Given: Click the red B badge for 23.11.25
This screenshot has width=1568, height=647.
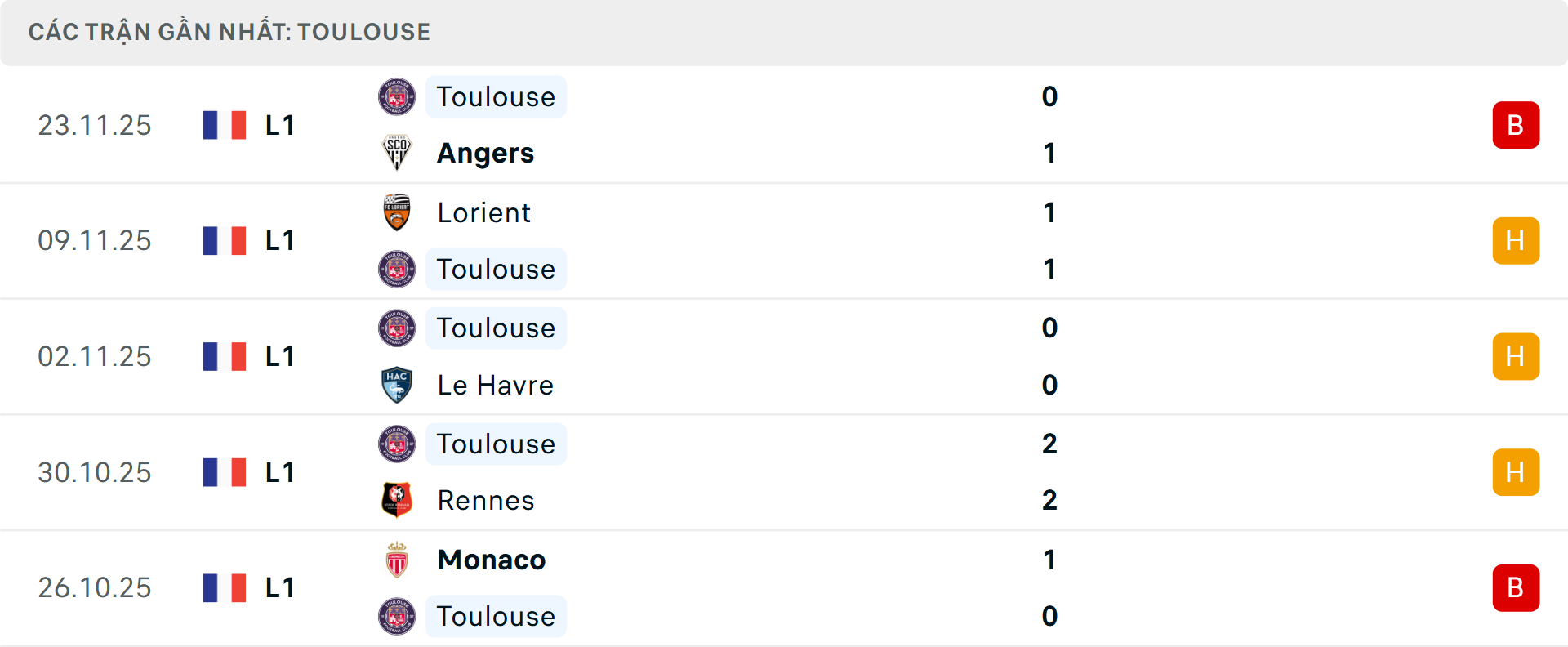Looking at the screenshot, I should (1516, 125).
